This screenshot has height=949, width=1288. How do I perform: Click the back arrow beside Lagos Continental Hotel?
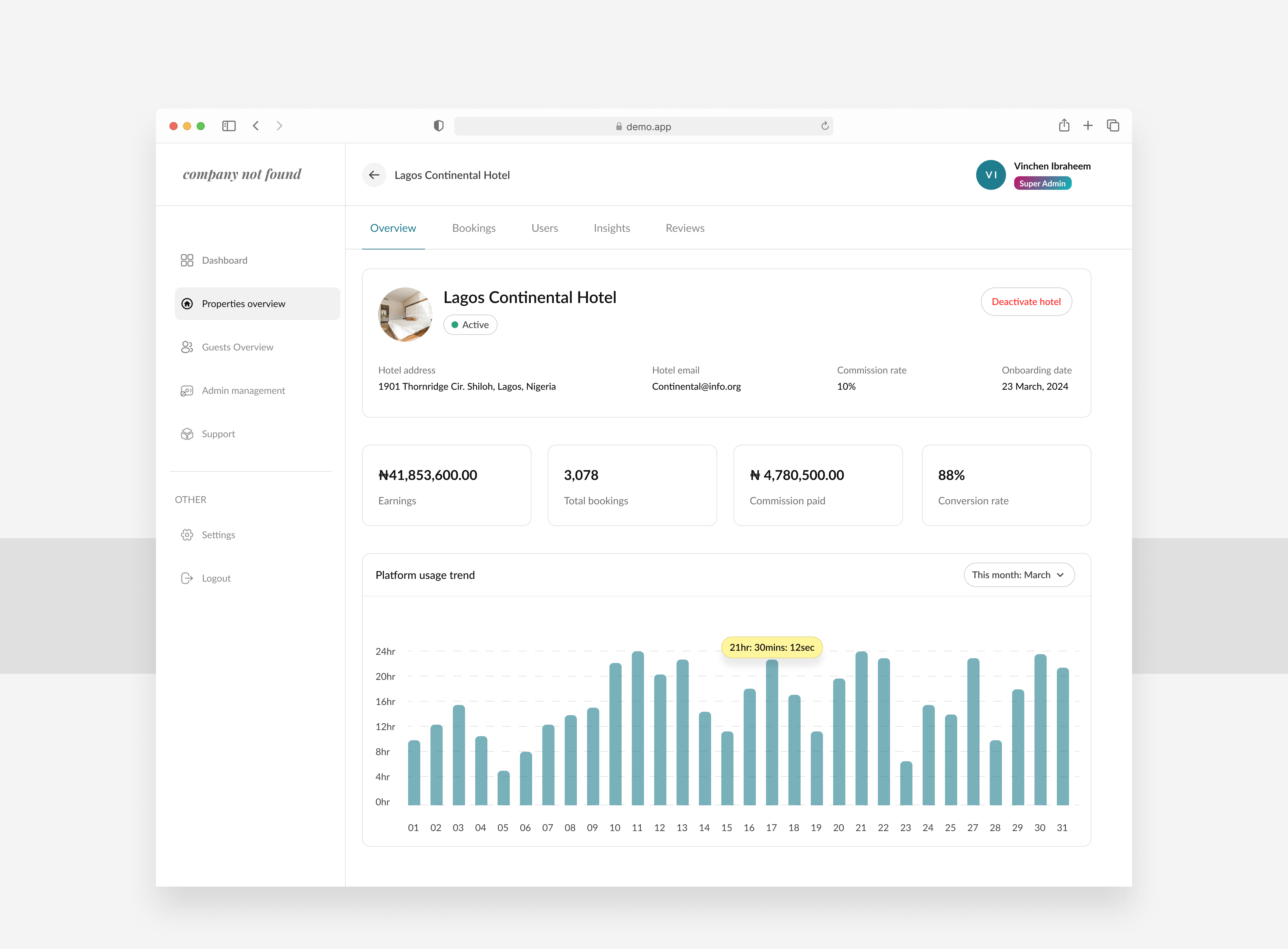374,175
